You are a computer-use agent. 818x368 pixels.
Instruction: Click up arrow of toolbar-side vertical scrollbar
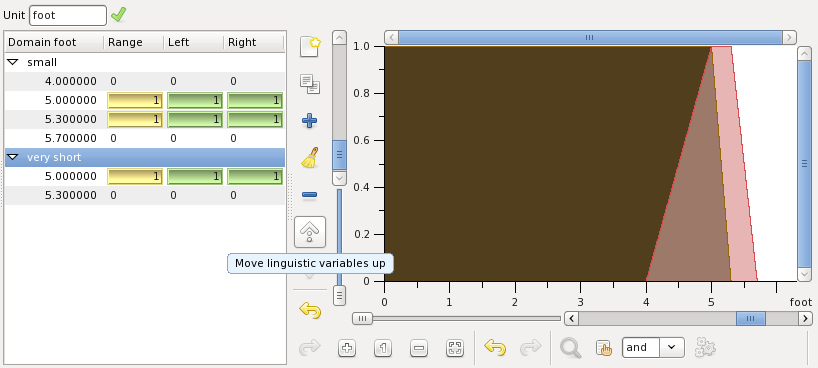(x=339, y=38)
